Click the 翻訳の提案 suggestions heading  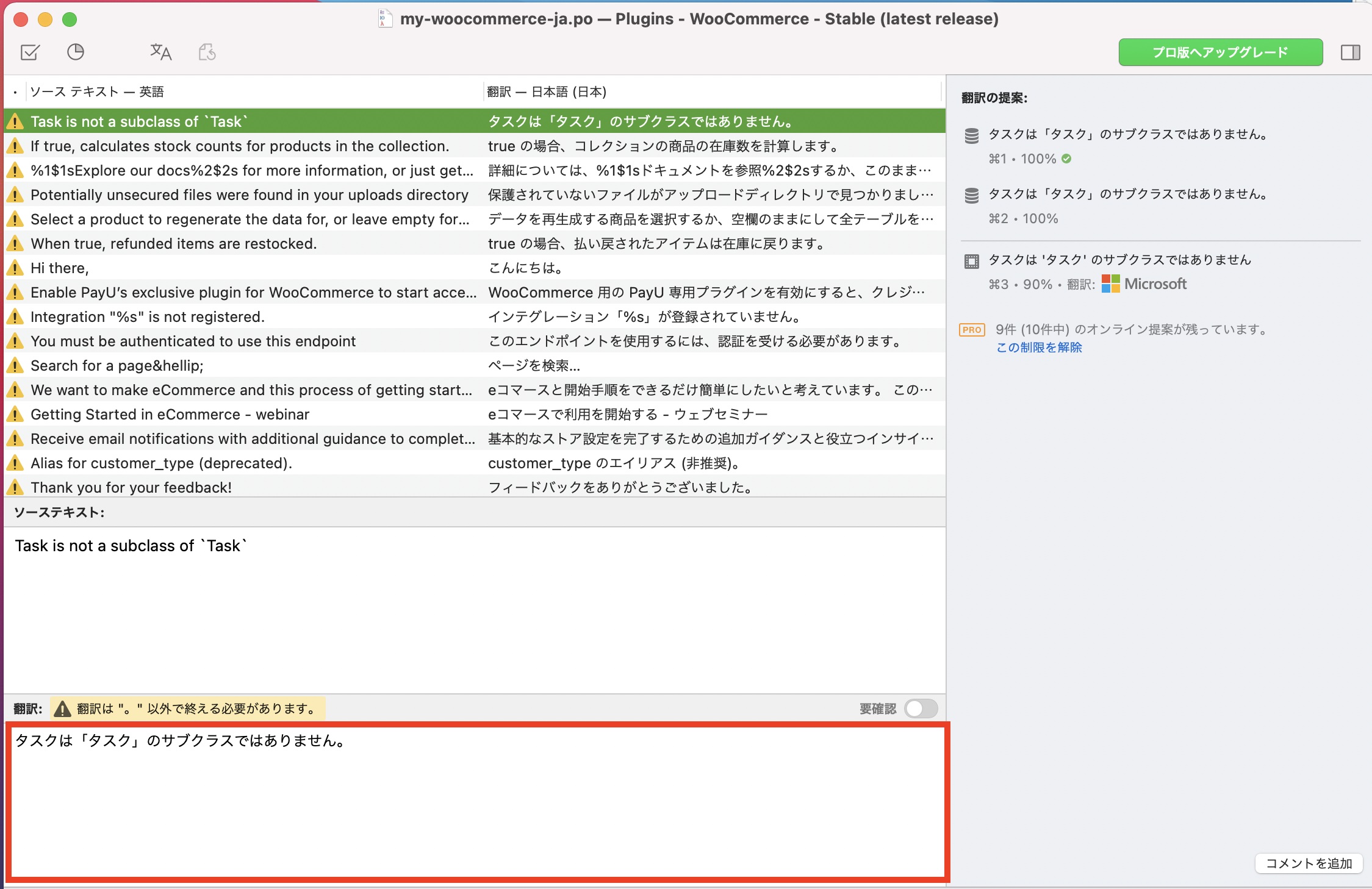pos(994,98)
